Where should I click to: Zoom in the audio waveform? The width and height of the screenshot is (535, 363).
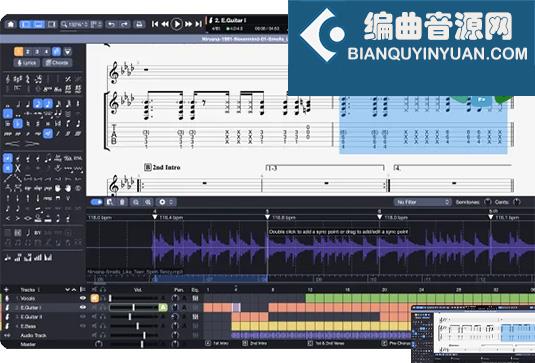[148, 202]
